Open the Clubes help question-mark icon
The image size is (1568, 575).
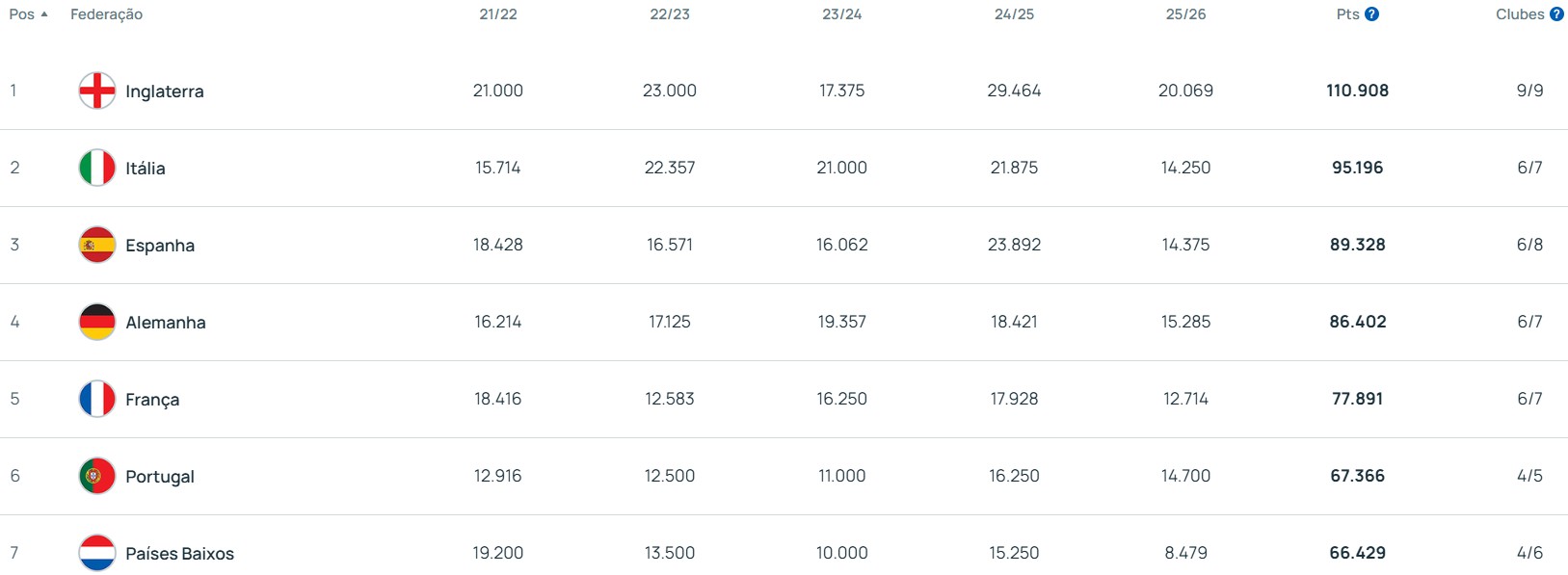pyautogui.click(x=1556, y=14)
